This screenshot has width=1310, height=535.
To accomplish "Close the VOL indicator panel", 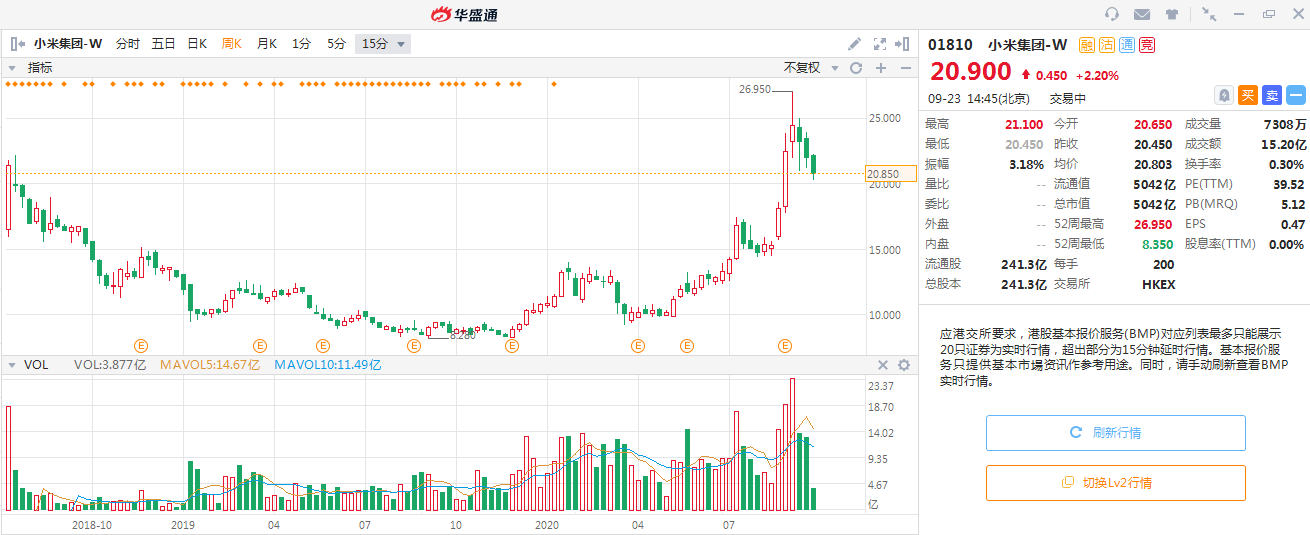I will 883,365.
